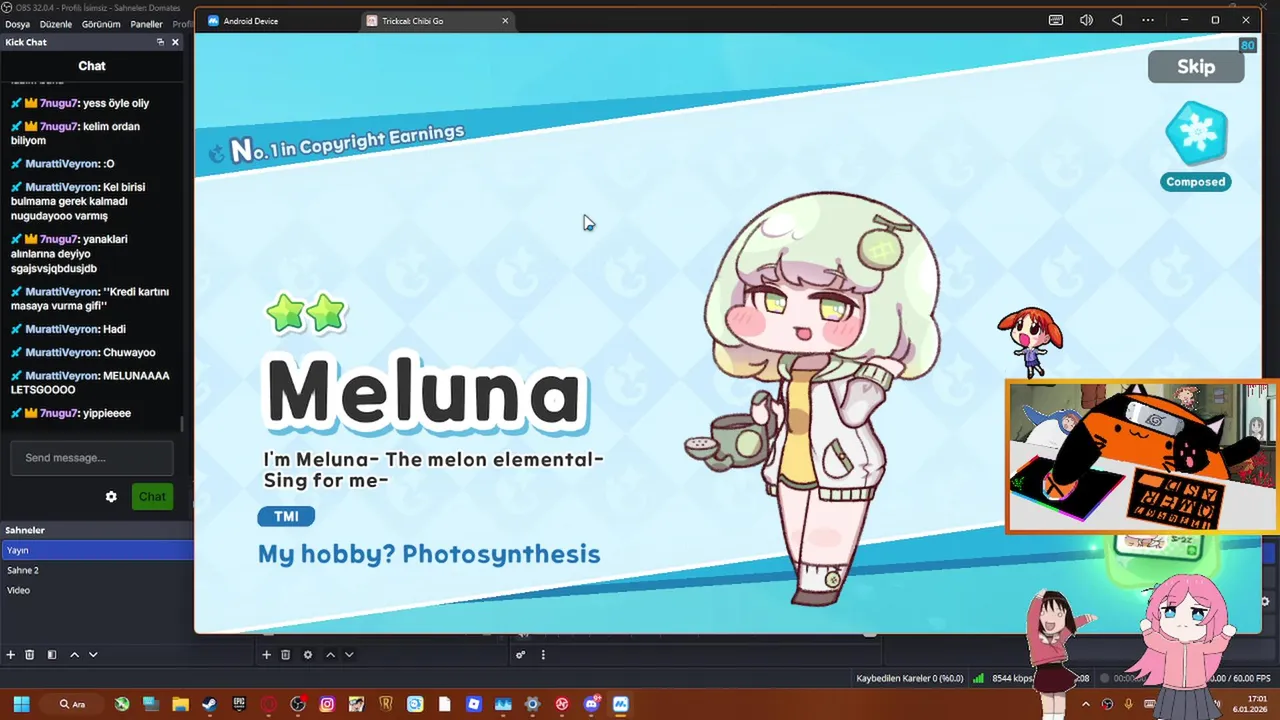
Task: Open OBS Studio from the taskbar
Action: (x=298, y=704)
